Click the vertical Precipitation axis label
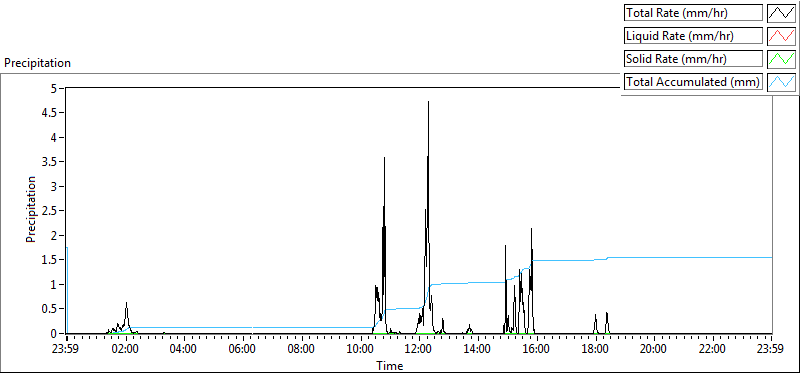This screenshot has height=373, width=800. coord(31,210)
